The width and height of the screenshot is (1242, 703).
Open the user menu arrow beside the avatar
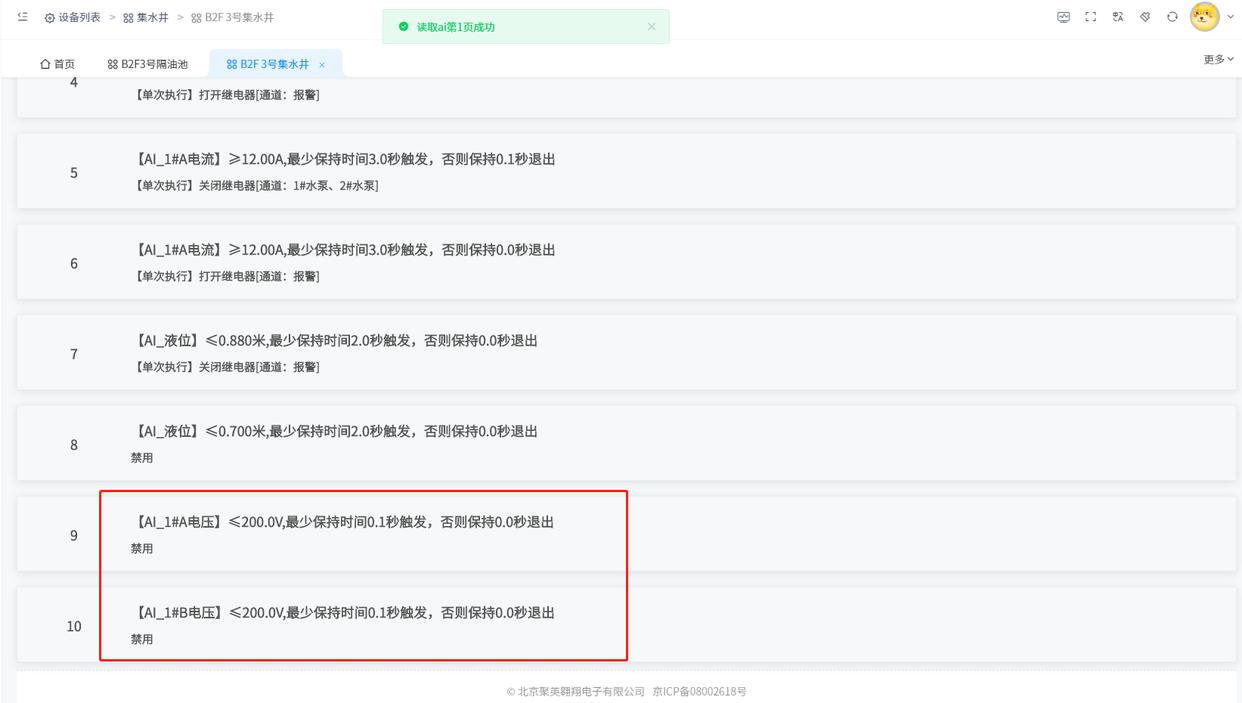1231,17
